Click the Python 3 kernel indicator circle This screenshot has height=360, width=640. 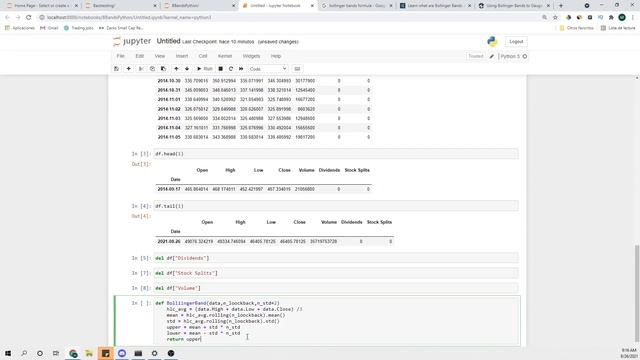tap(525, 56)
